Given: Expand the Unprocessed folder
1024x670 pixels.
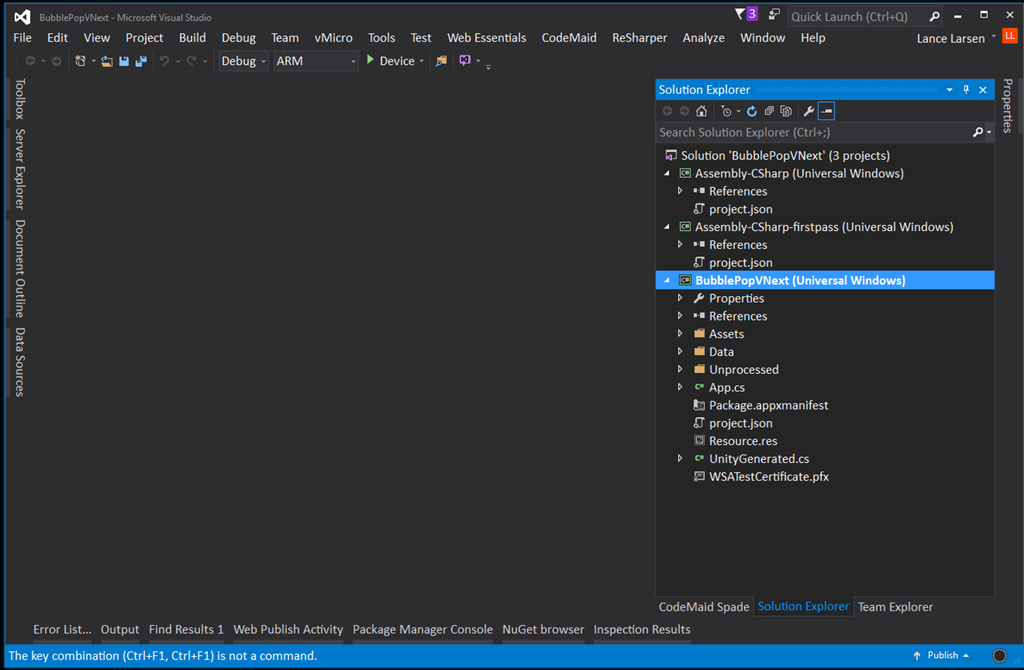Looking at the screenshot, I should pyautogui.click(x=680, y=370).
